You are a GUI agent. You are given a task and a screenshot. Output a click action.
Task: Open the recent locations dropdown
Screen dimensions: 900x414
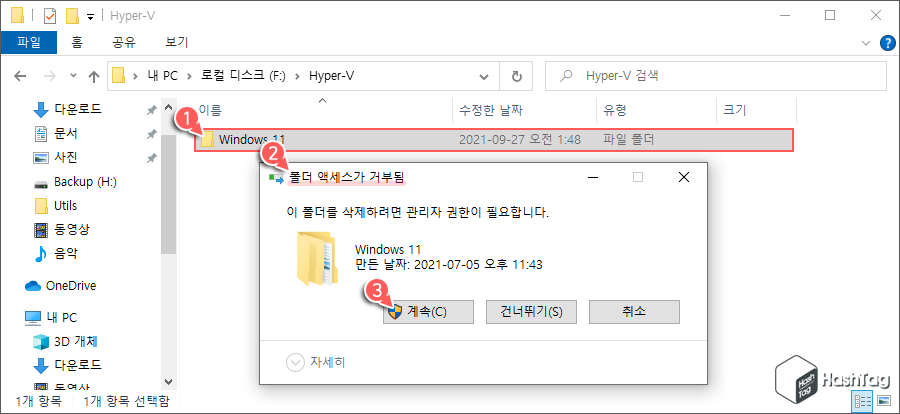73,76
